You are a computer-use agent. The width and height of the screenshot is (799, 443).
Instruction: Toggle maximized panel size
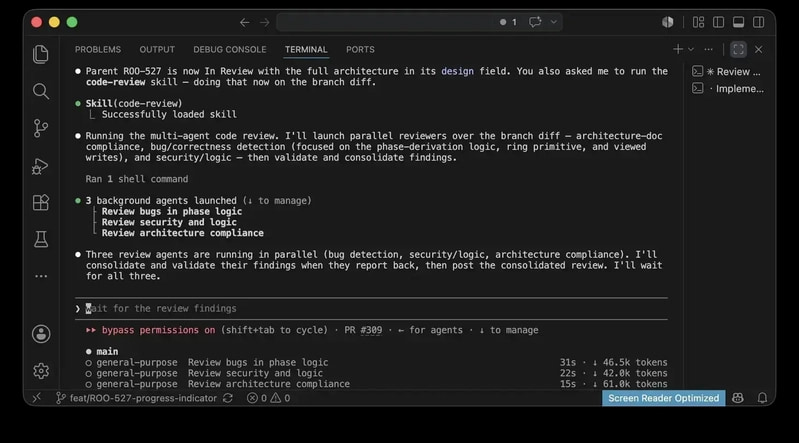[738, 49]
